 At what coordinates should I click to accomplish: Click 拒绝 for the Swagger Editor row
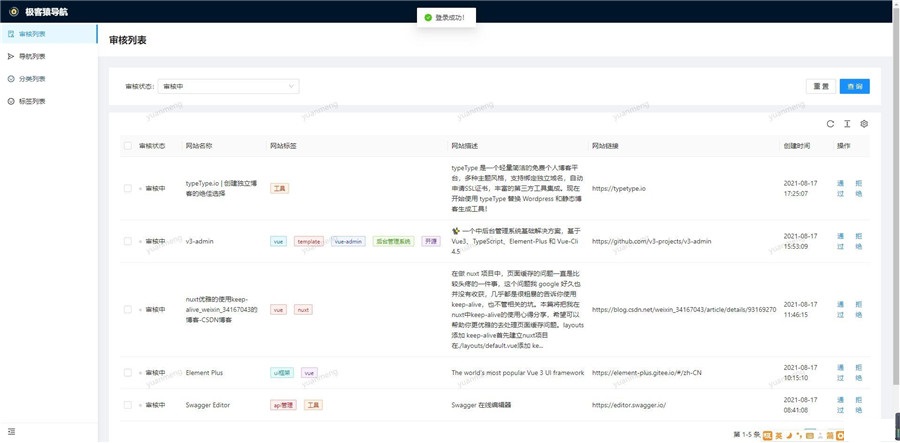858,405
